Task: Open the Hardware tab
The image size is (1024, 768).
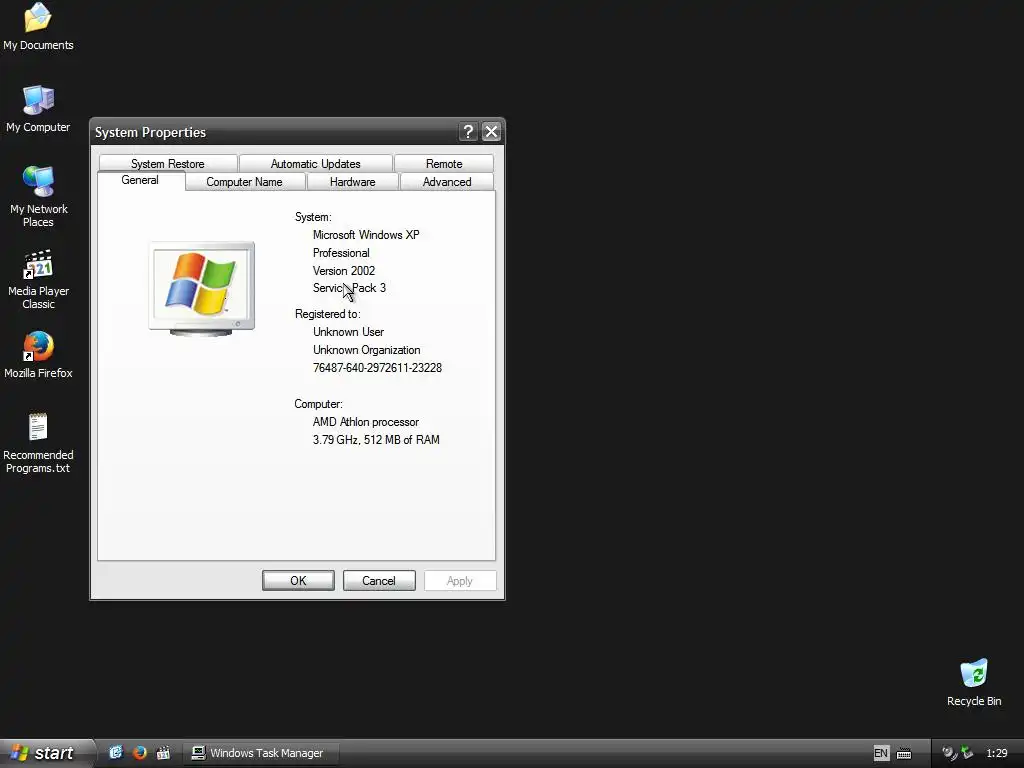Action: pos(353,182)
